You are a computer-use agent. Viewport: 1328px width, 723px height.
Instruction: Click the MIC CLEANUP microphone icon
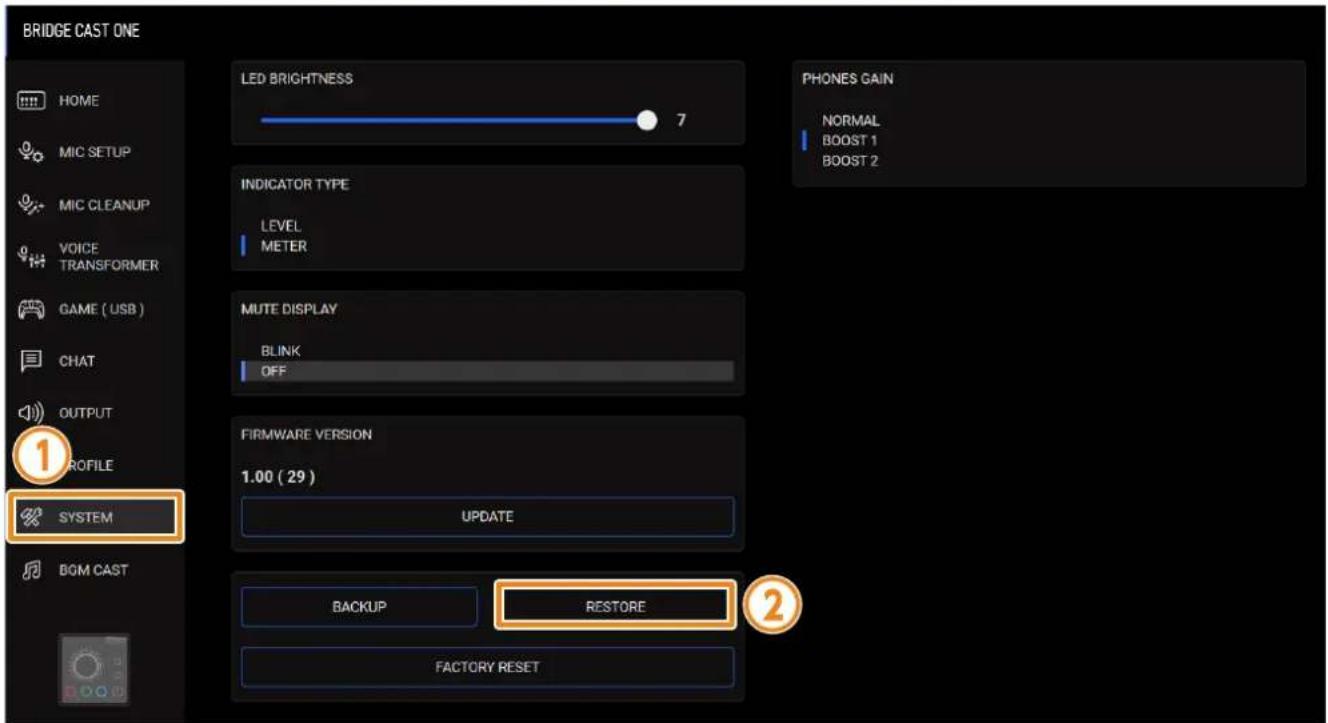30,205
